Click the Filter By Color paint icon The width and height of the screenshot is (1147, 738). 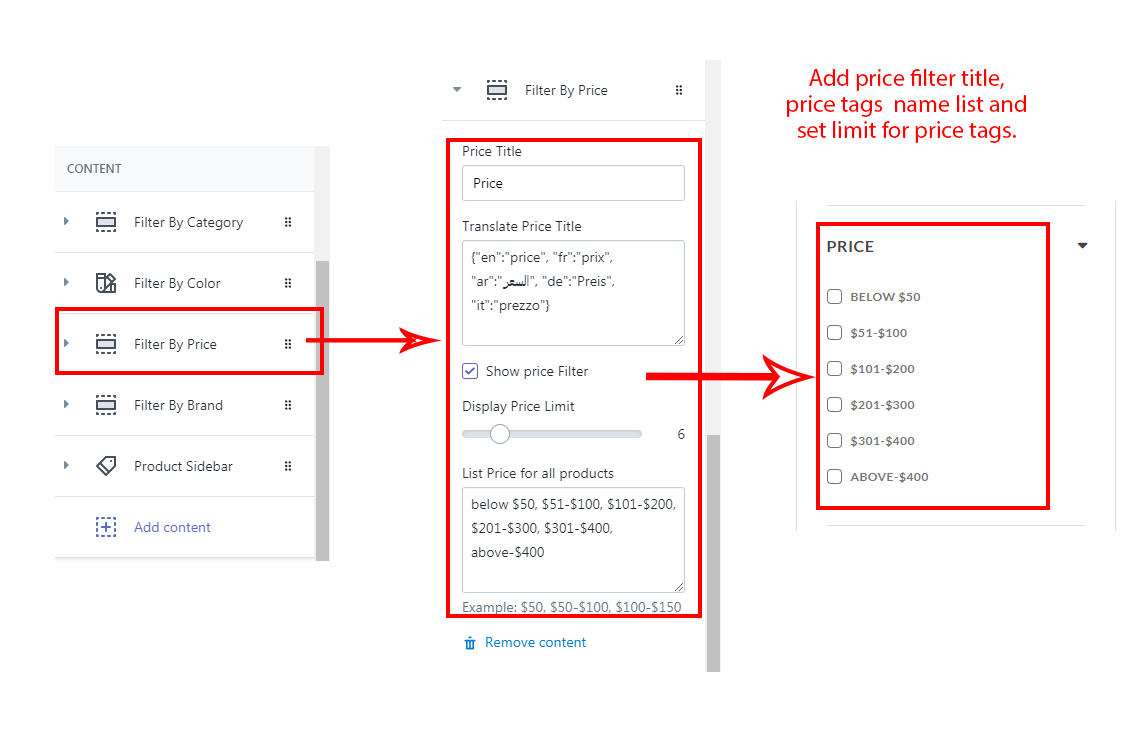[x=106, y=283]
